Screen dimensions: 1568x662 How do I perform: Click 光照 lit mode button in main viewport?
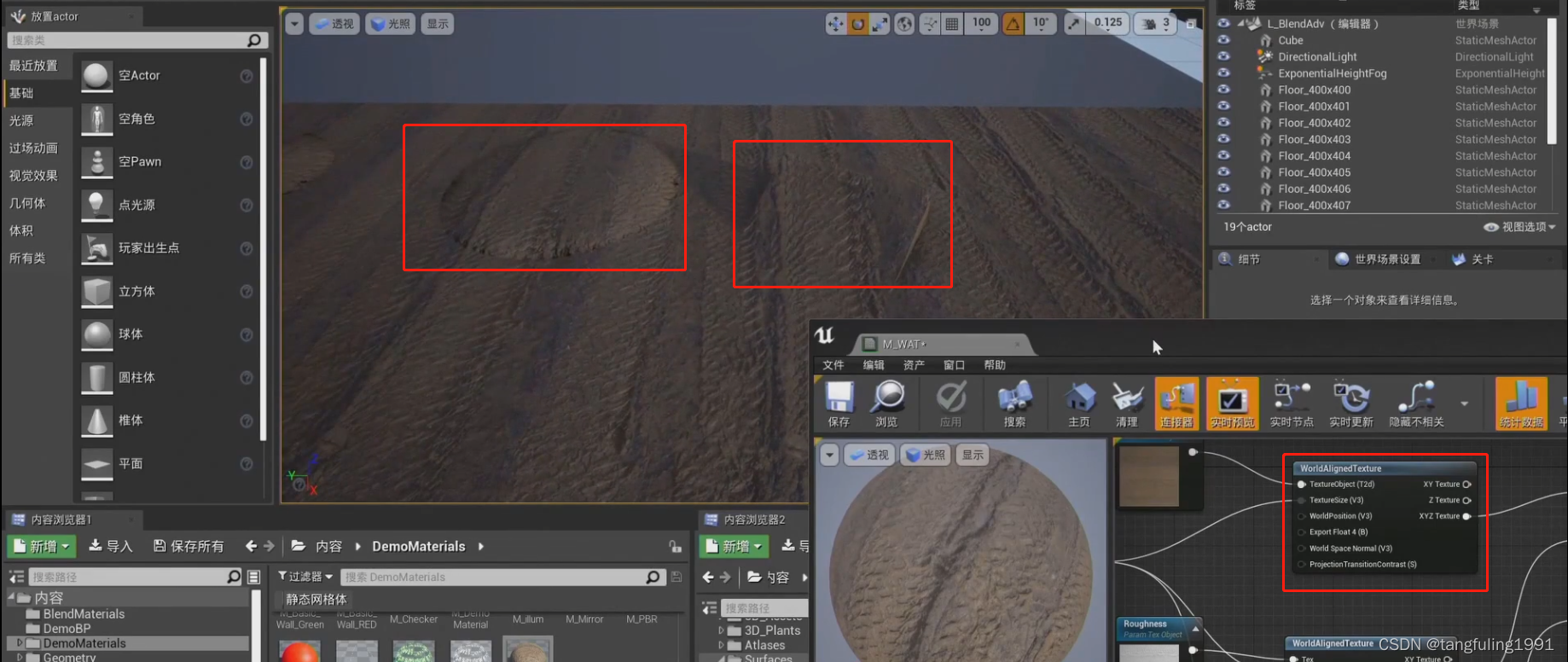tap(390, 24)
